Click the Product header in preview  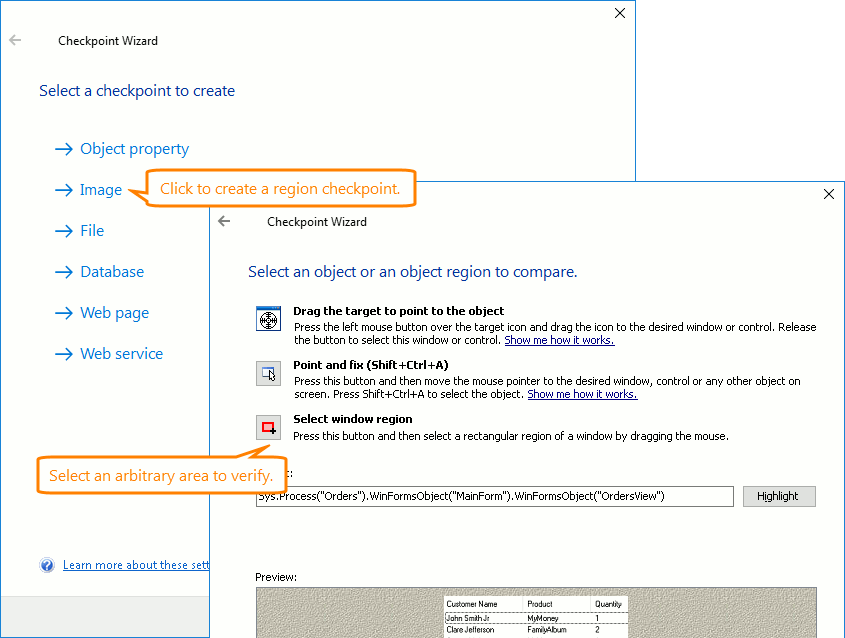click(540, 604)
